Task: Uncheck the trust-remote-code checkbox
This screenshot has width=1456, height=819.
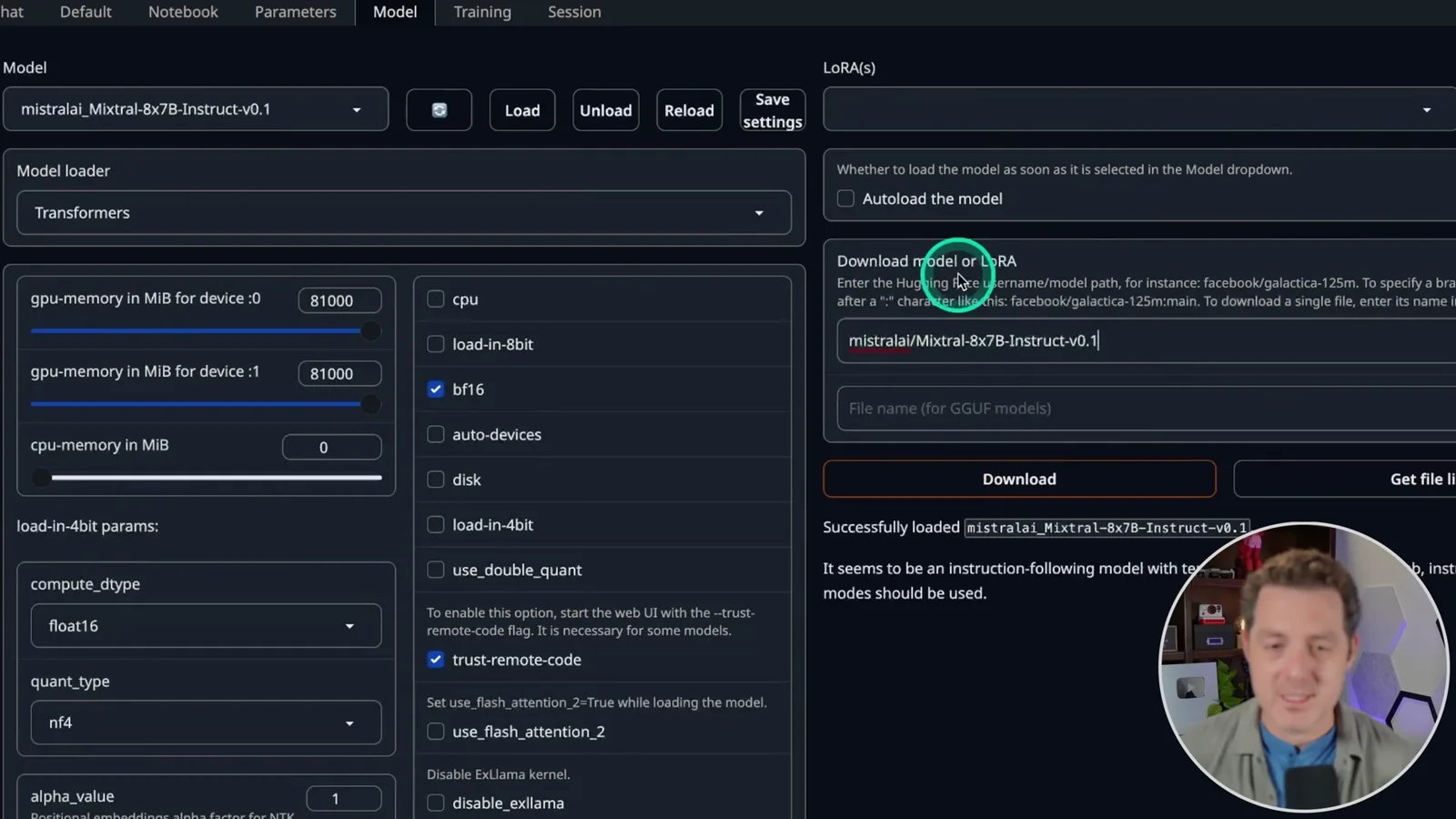Action: point(436,660)
